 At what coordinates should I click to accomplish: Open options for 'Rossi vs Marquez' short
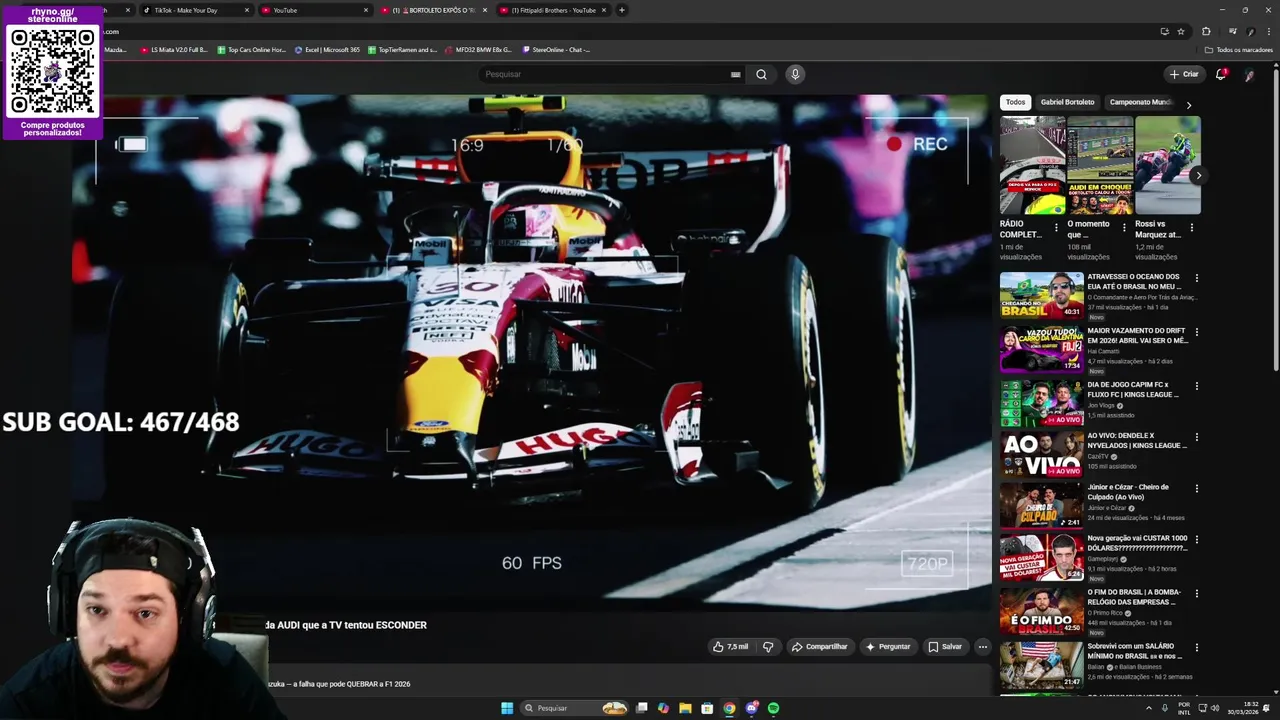tap(1191, 228)
